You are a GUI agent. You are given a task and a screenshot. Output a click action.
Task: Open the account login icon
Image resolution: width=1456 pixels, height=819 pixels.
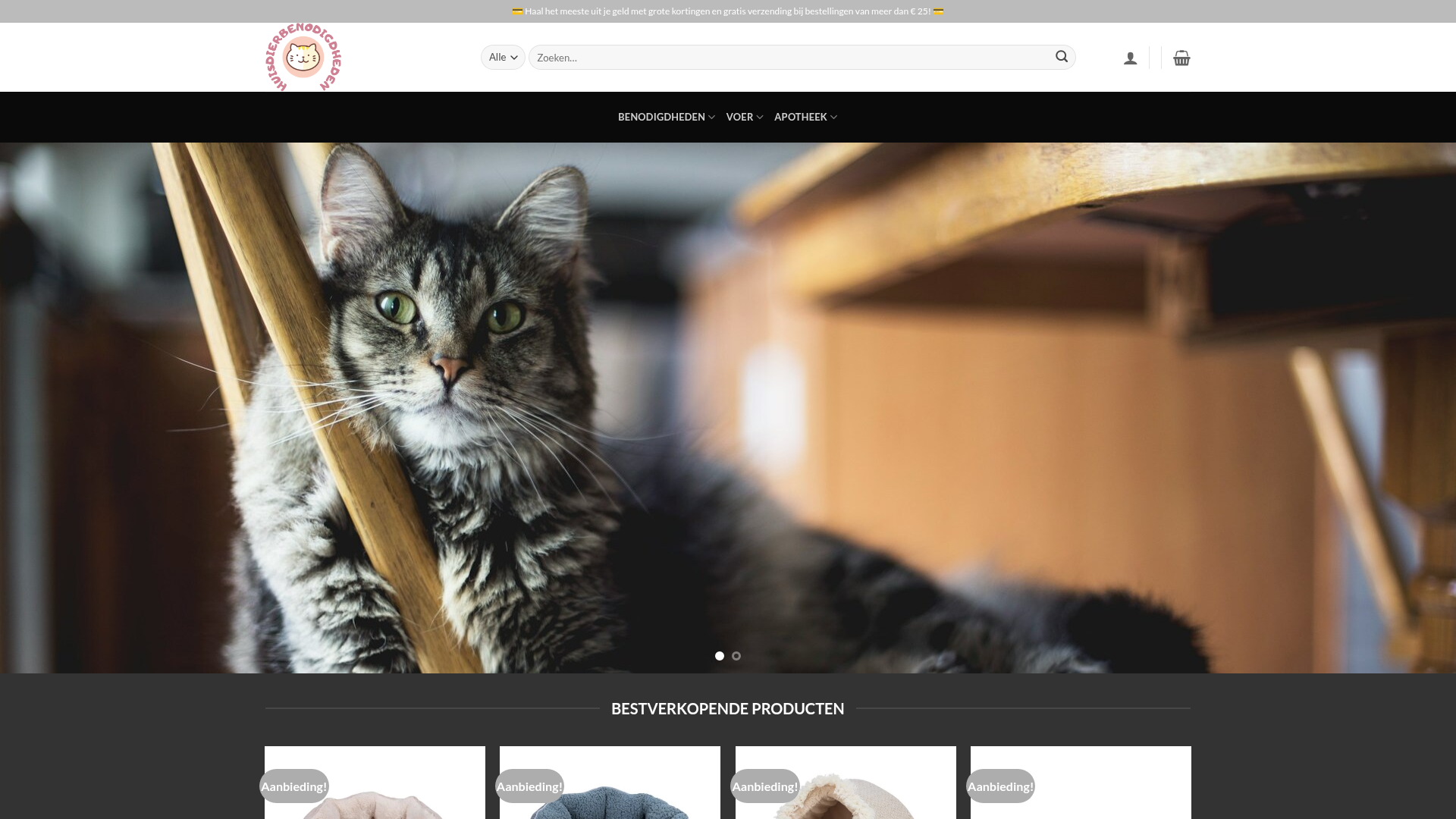click(1130, 58)
